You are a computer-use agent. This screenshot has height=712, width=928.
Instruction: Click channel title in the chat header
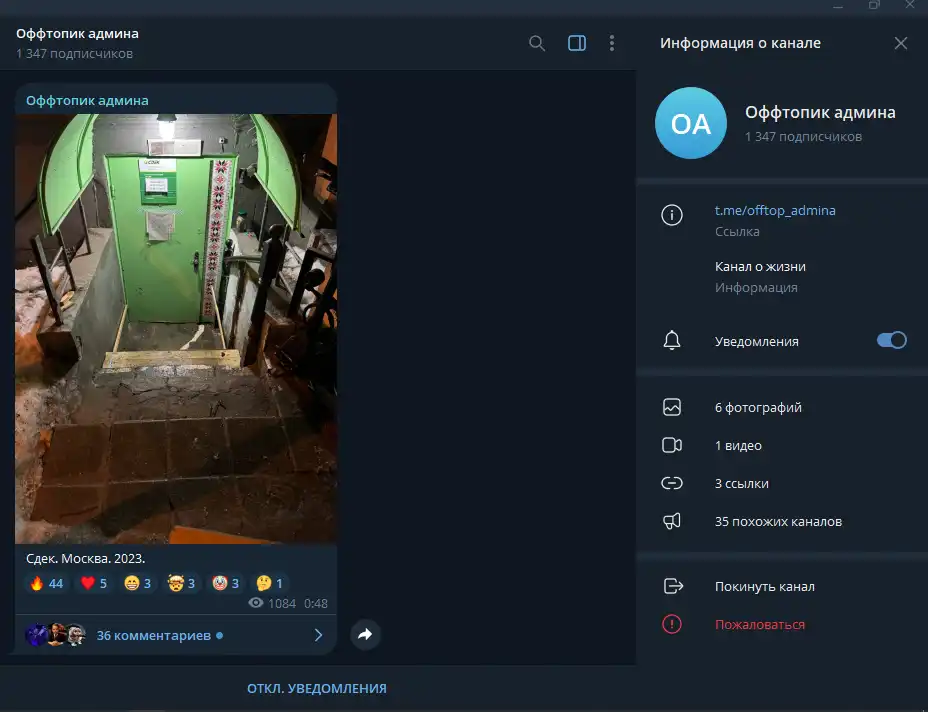[x=78, y=34]
